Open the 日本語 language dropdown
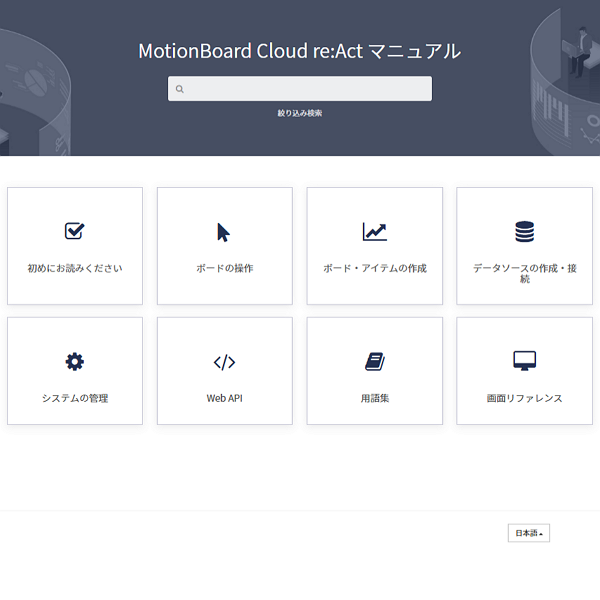Image resolution: width=600 pixels, height=600 pixels. (529, 533)
